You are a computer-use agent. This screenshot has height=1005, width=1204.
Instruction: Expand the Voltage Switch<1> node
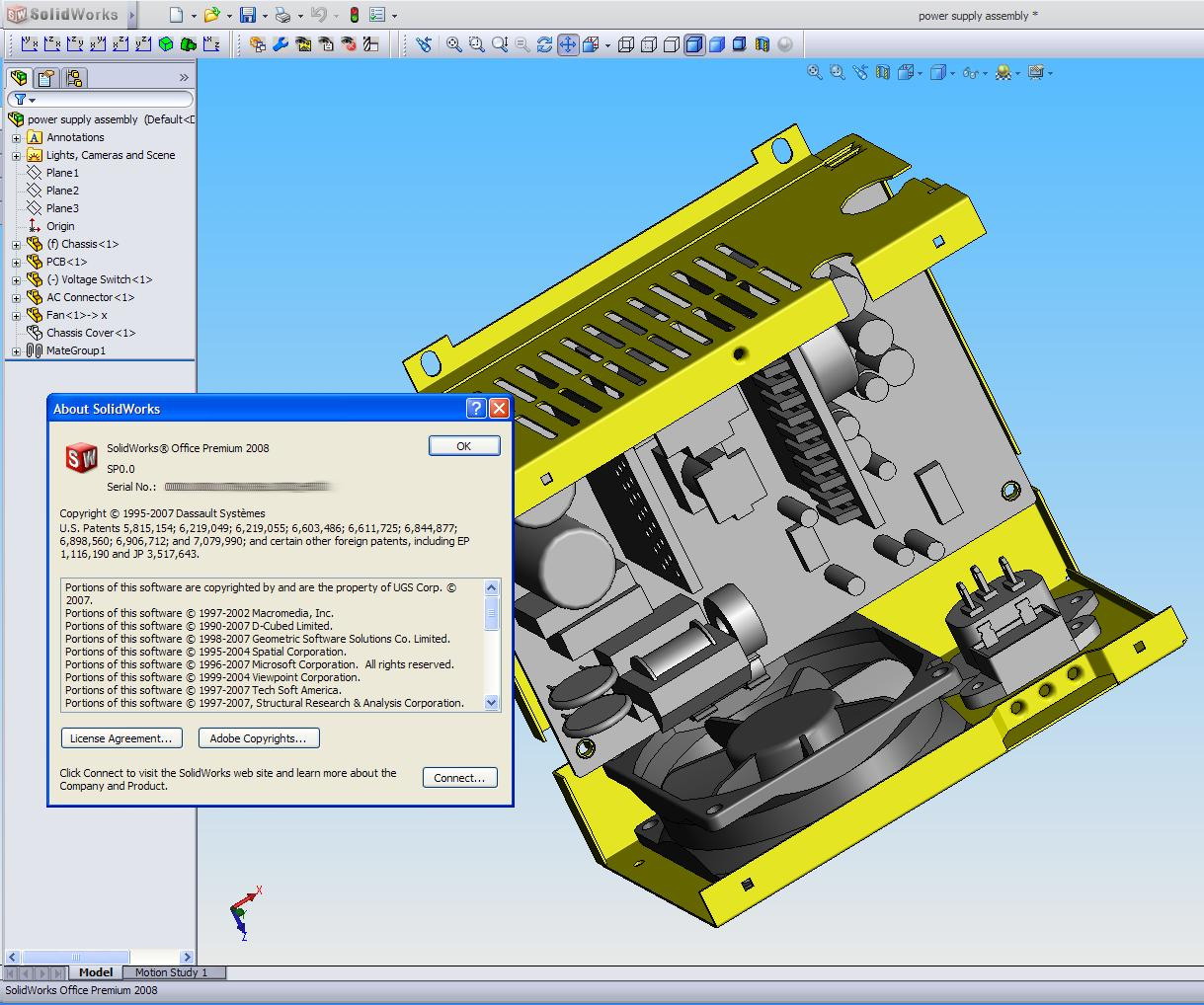(16, 280)
